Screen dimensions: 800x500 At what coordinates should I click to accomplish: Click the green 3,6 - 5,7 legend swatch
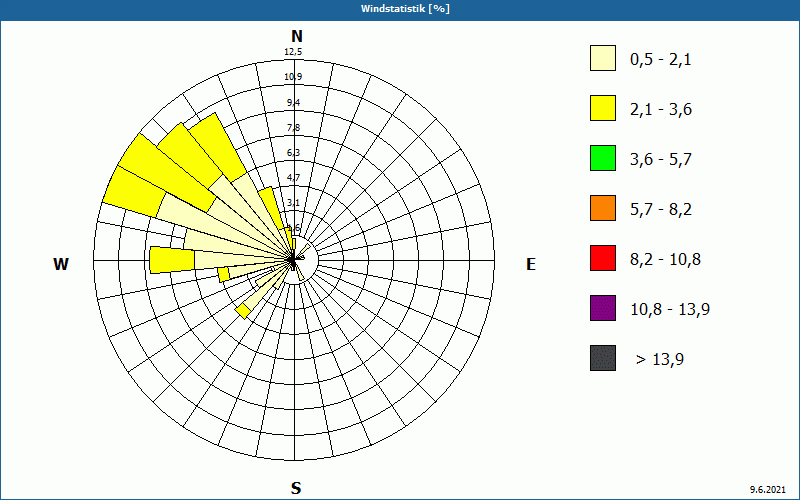pyautogui.click(x=603, y=158)
